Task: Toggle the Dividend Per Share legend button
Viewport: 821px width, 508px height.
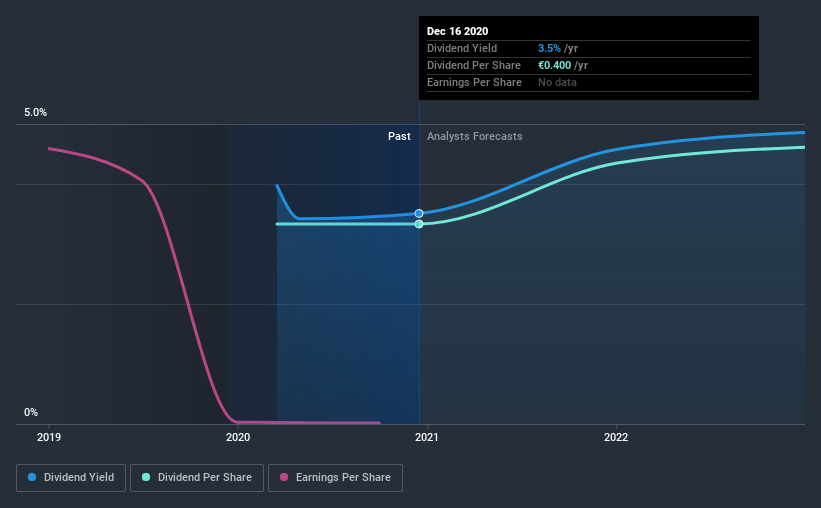Action: [x=197, y=478]
